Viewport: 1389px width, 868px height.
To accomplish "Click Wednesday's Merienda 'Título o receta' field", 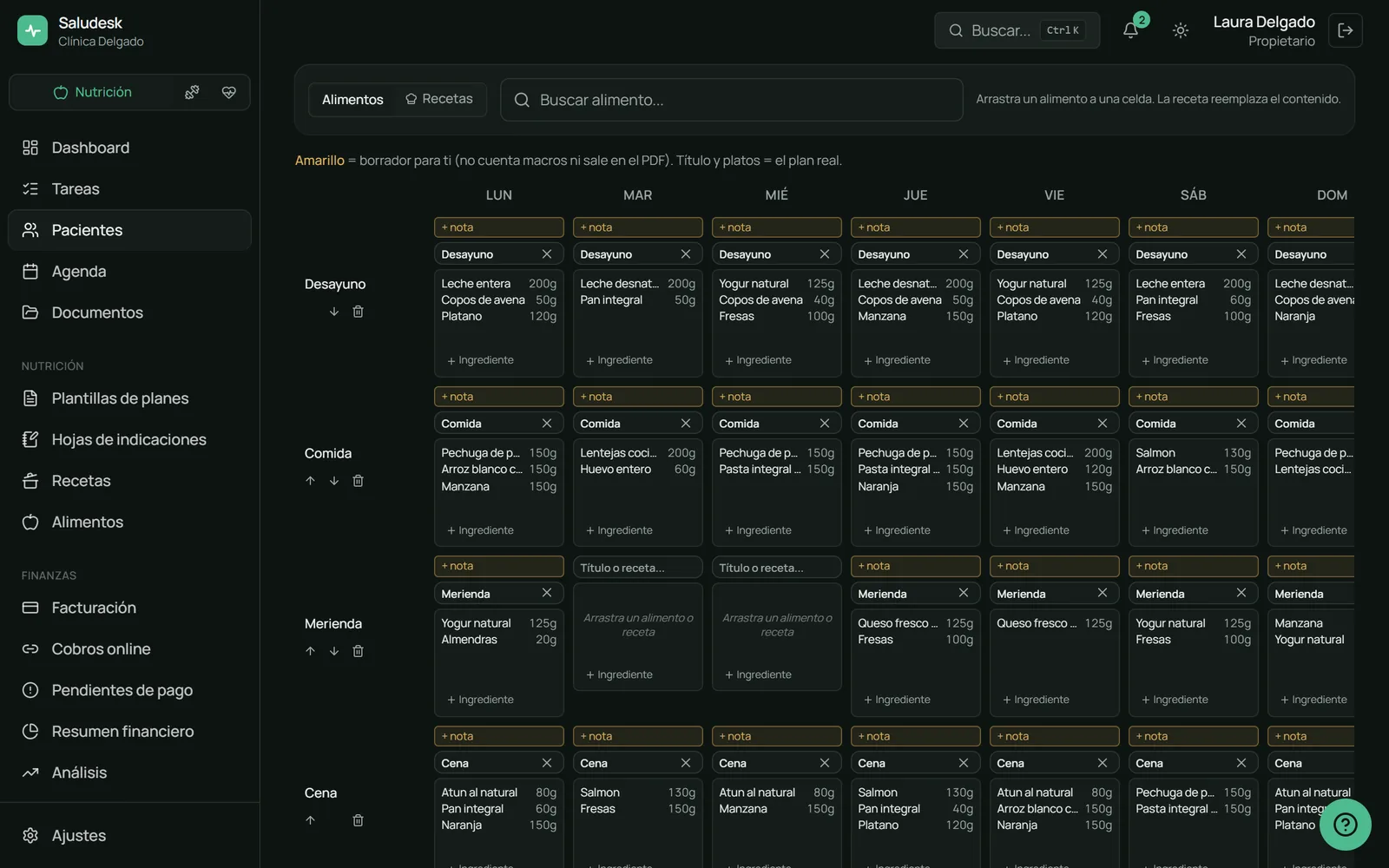I will click(777, 568).
